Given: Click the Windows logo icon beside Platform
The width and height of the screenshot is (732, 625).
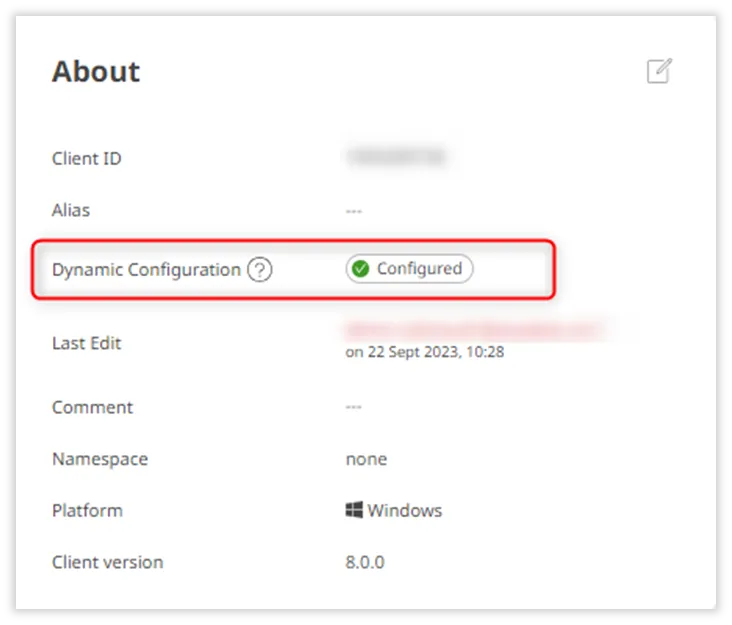Looking at the screenshot, I should pyautogui.click(x=353, y=510).
